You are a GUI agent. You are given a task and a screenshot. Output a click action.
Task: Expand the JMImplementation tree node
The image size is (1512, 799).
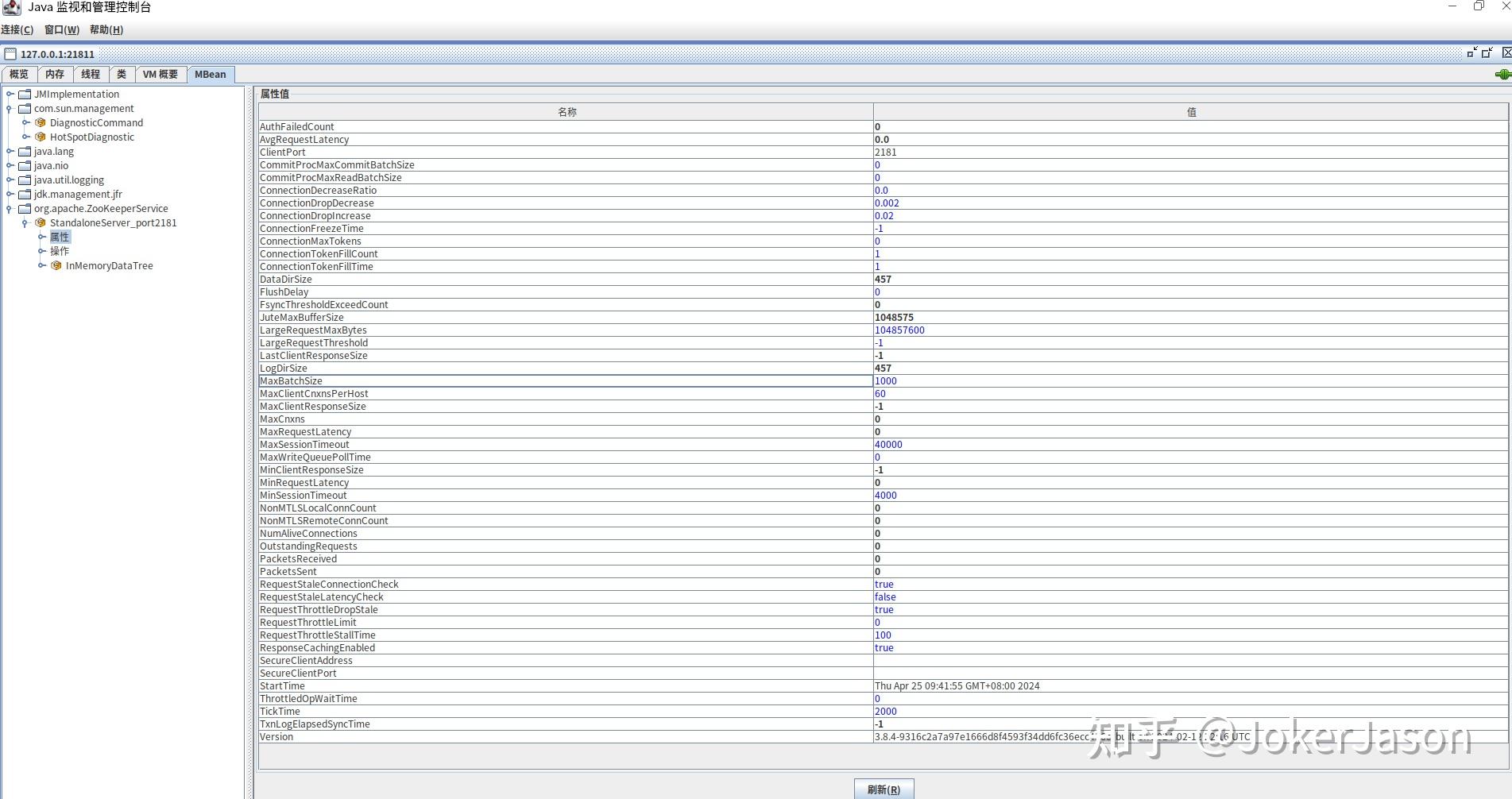10,94
